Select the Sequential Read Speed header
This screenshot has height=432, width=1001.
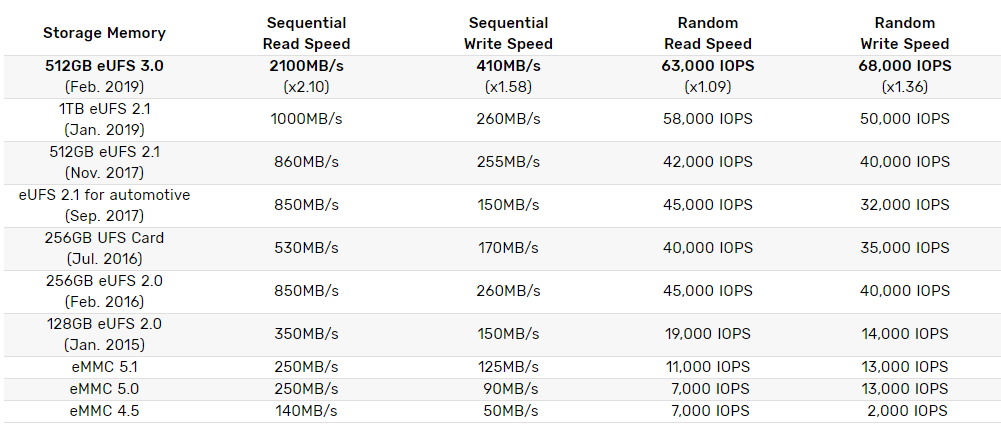point(306,33)
